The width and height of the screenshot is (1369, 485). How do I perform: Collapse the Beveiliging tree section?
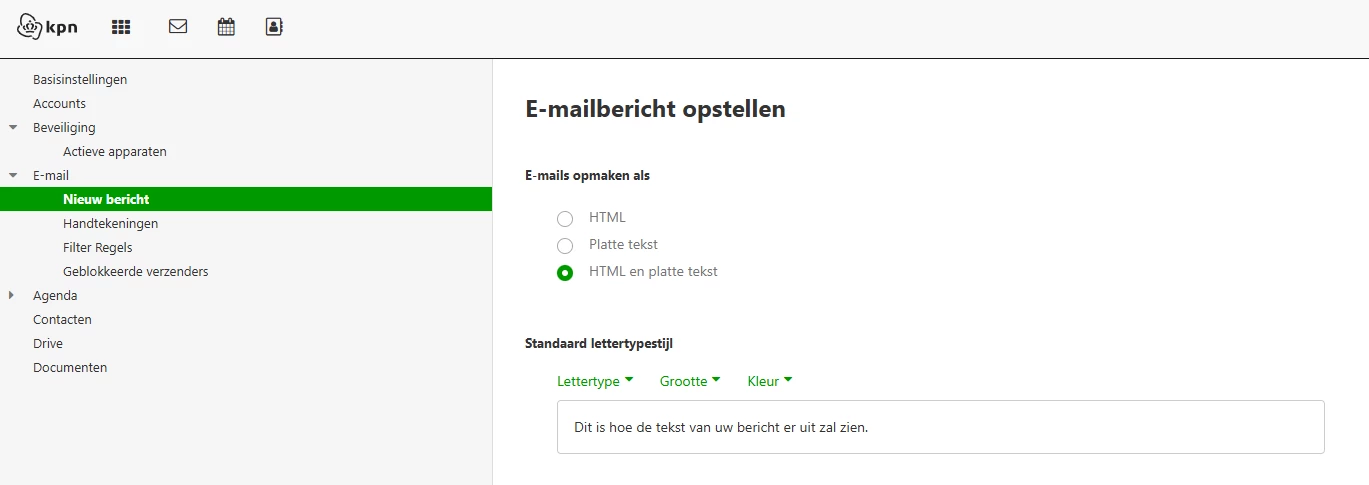click(13, 128)
